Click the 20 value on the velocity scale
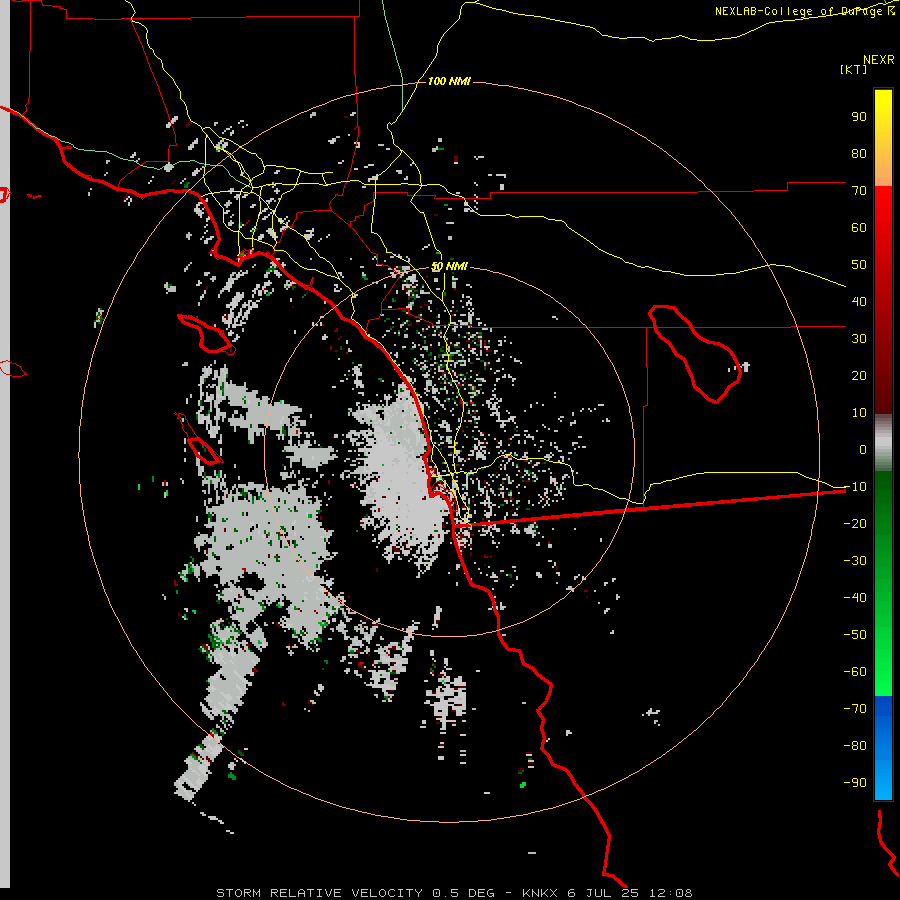The width and height of the screenshot is (900, 900). click(x=859, y=375)
